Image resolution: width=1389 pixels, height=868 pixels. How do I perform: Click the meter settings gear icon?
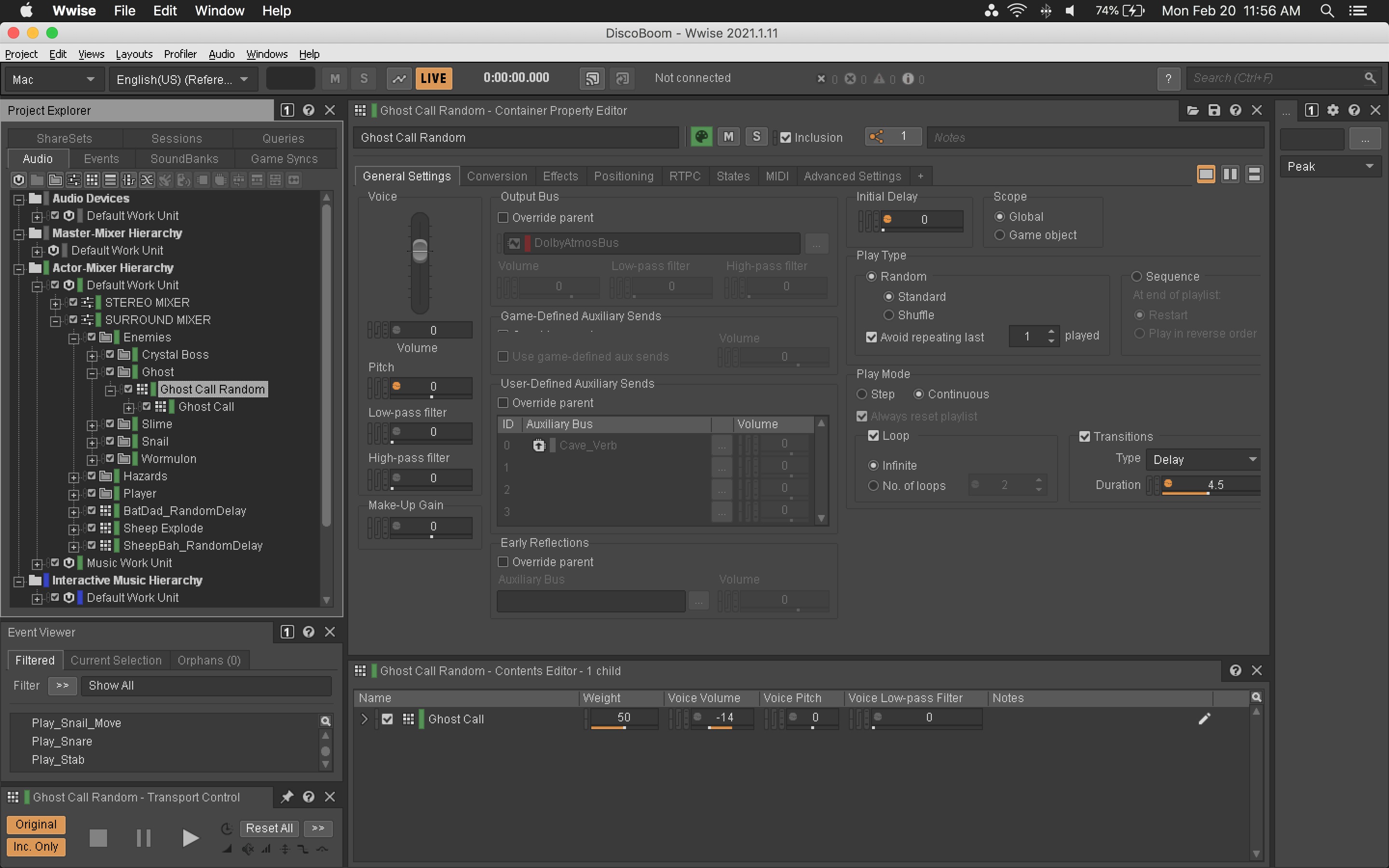(x=1333, y=110)
